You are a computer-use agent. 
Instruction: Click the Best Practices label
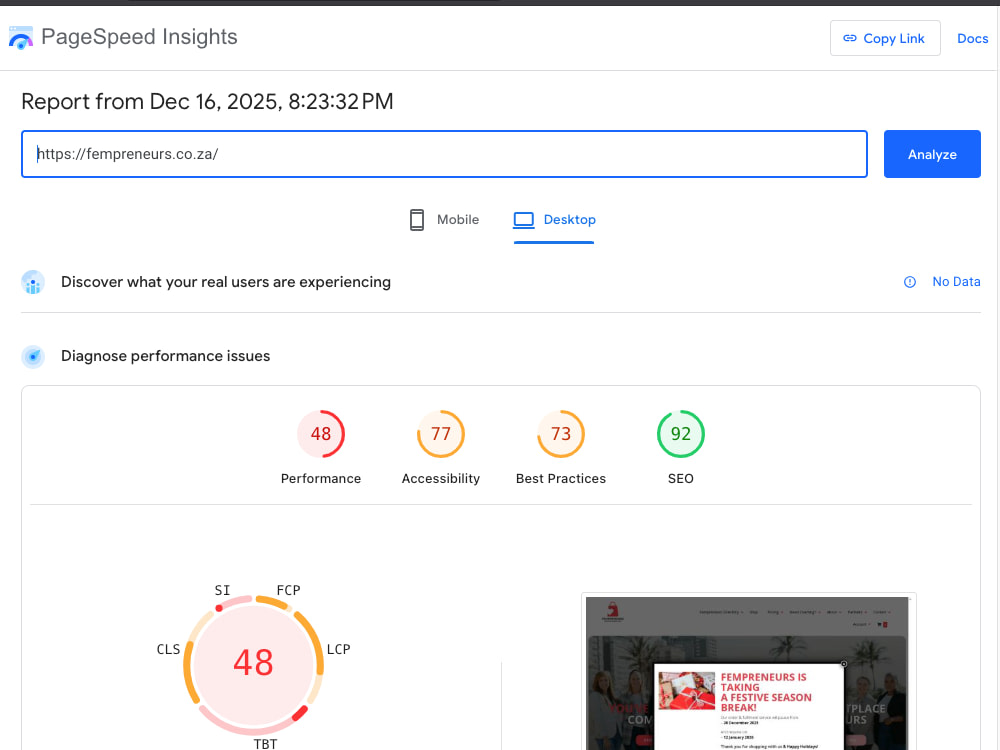561,478
